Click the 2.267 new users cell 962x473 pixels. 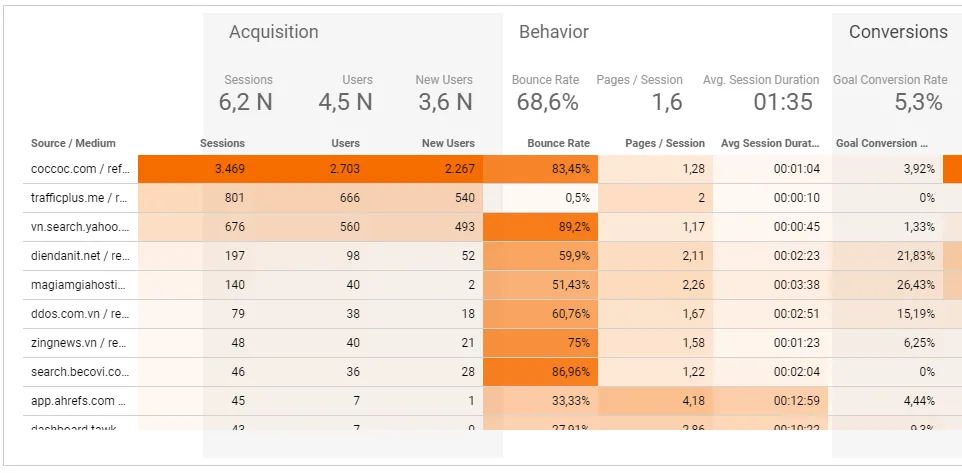(x=426, y=169)
